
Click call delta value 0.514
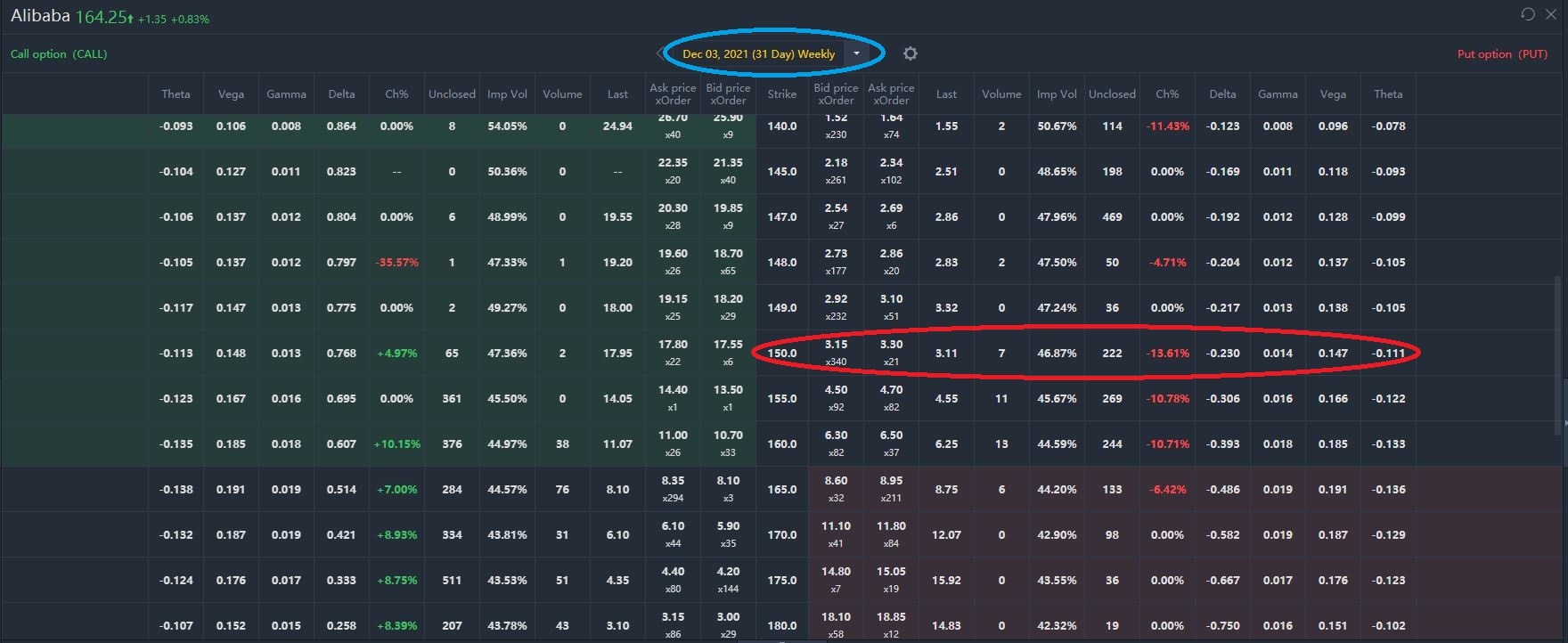[x=341, y=490]
